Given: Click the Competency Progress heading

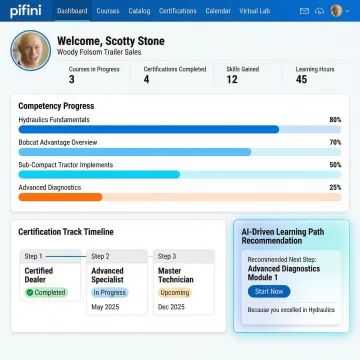Looking at the screenshot, I should pos(56,106).
